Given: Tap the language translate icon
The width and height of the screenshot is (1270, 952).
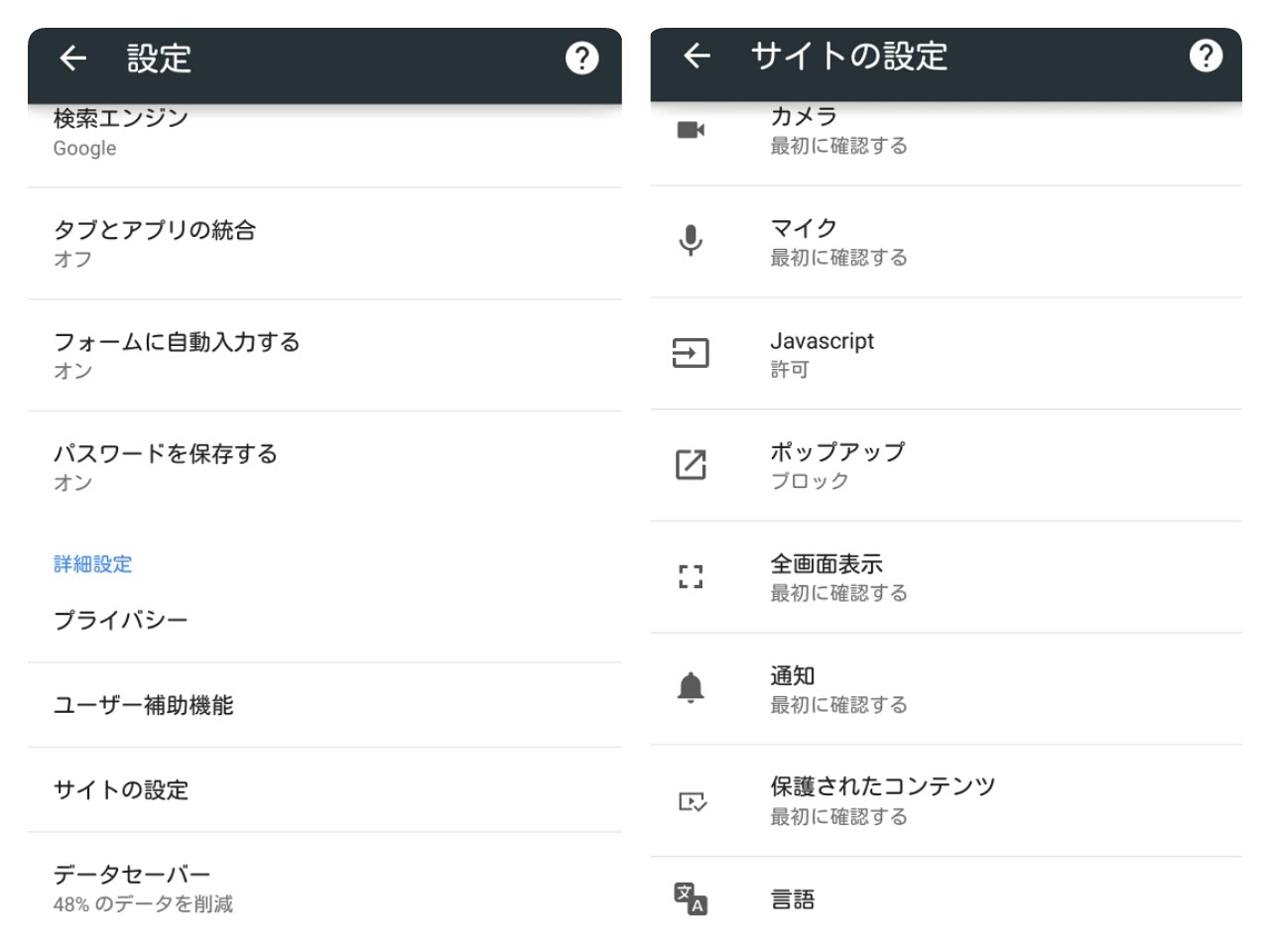Looking at the screenshot, I should click(691, 898).
